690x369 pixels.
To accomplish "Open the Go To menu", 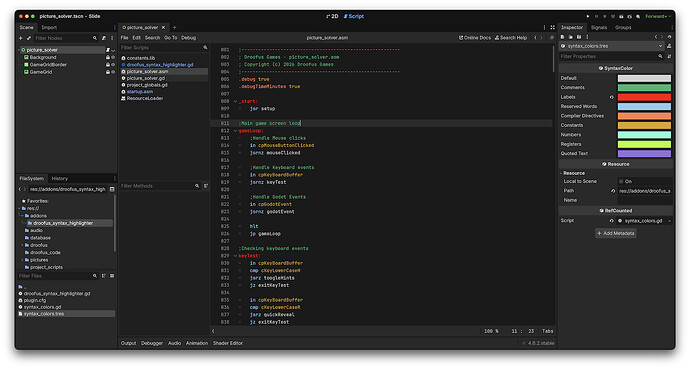I will 170,38.
